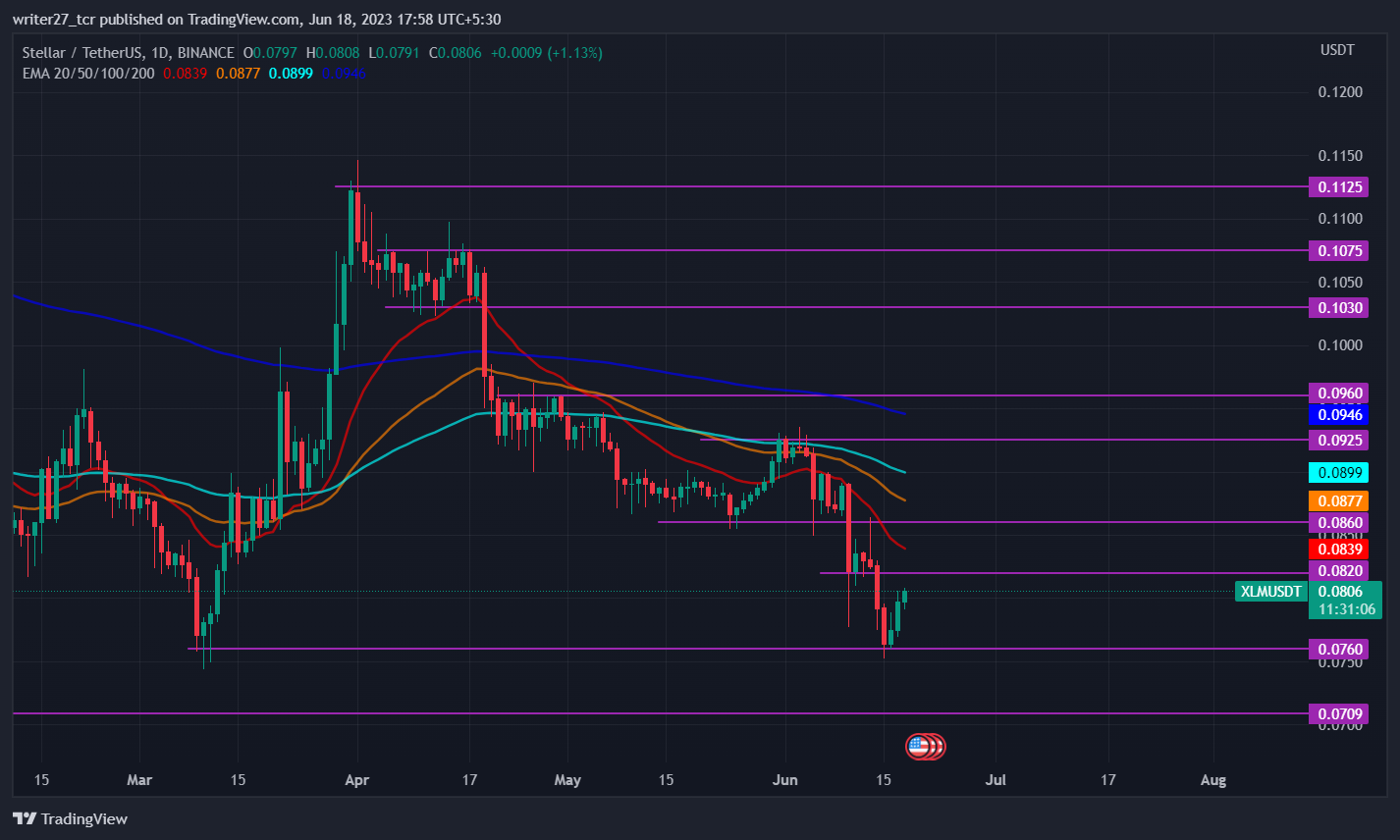Click the cyan 0.0899 EMA legend value
Viewport: 1400px width, 840px height.
[291, 73]
